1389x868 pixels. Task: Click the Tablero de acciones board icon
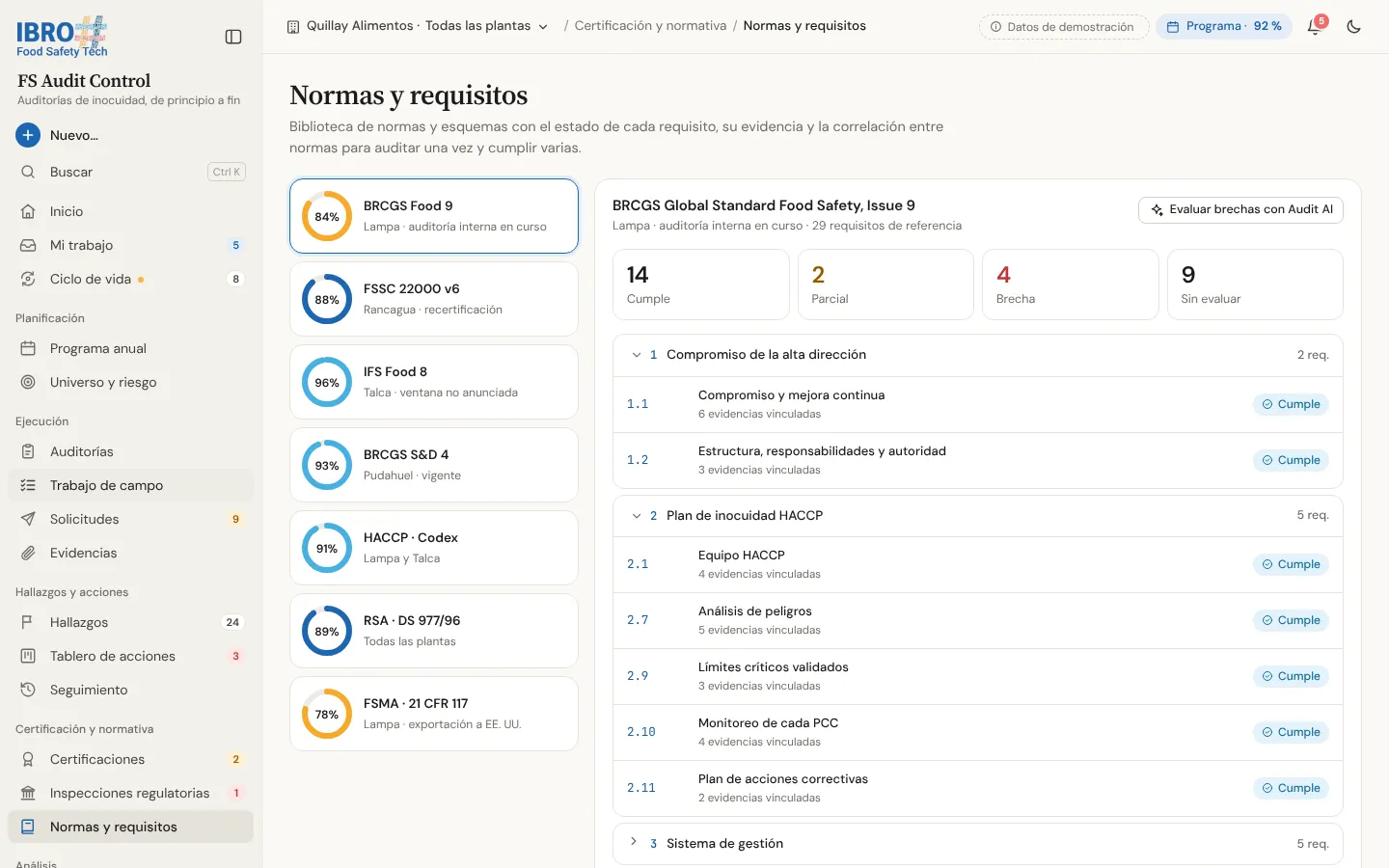point(28,656)
